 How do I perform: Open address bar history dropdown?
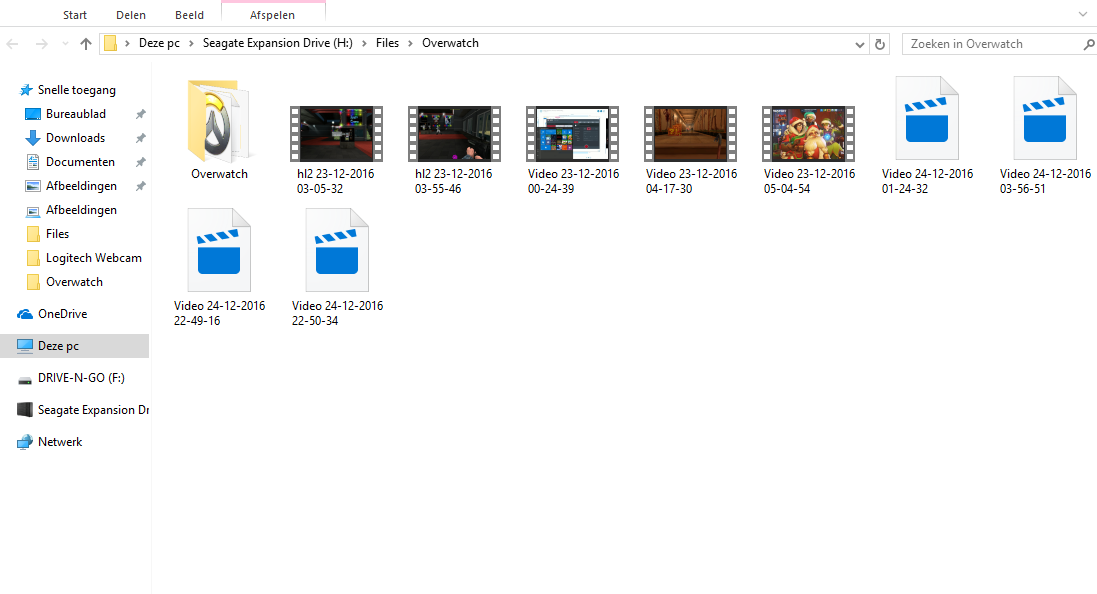[x=860, y=44]
